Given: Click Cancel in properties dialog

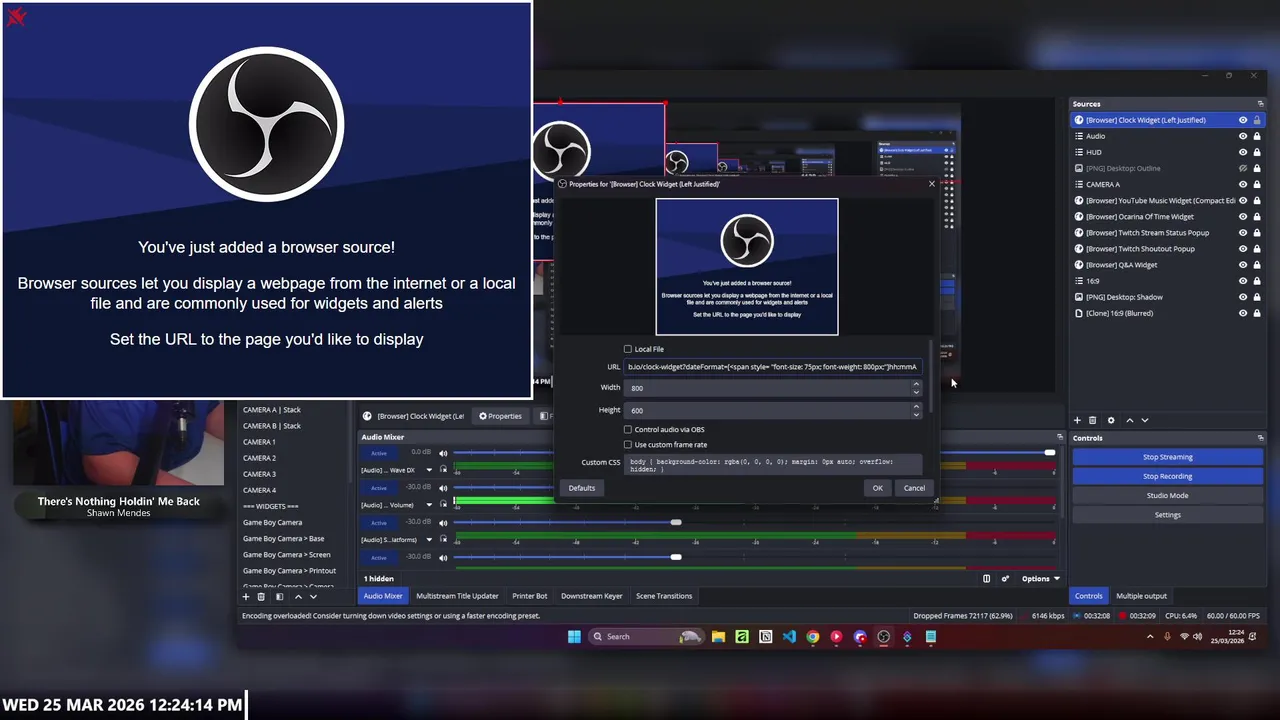Looking at the screenshot, I should pos(914,488).
